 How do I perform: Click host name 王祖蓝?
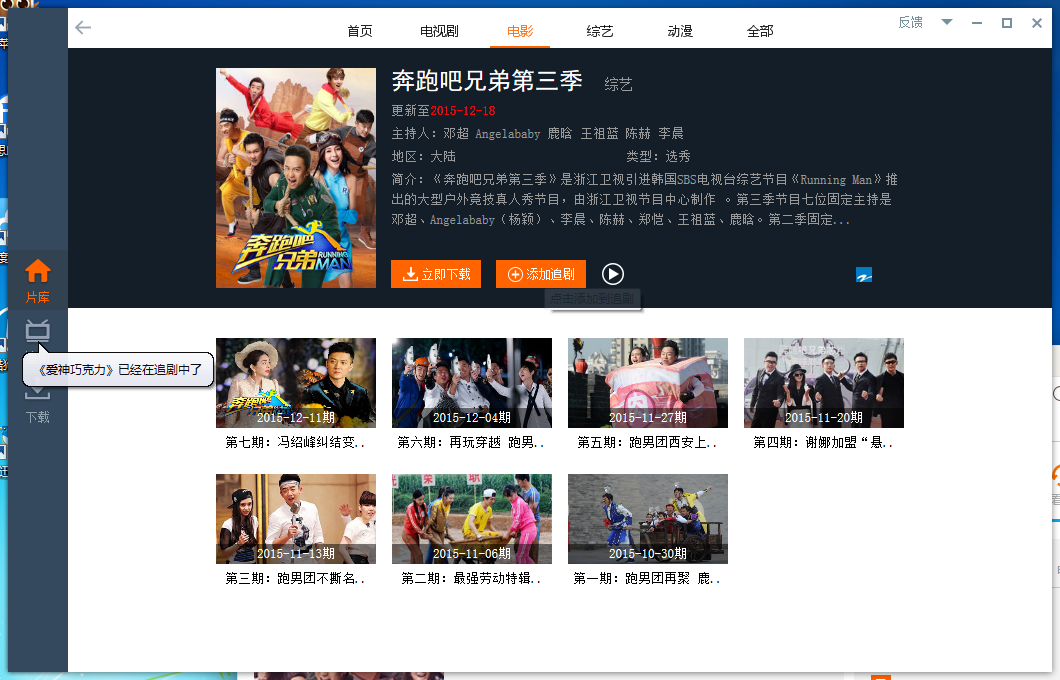pyautogui.click(x=600, y=134)
